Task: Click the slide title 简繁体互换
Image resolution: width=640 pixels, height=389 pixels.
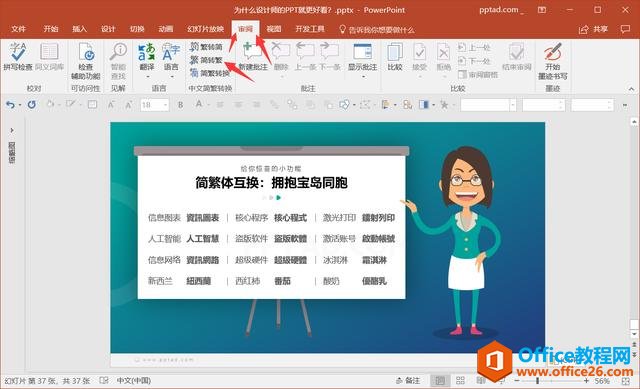Action: click(x=272, y=182)
